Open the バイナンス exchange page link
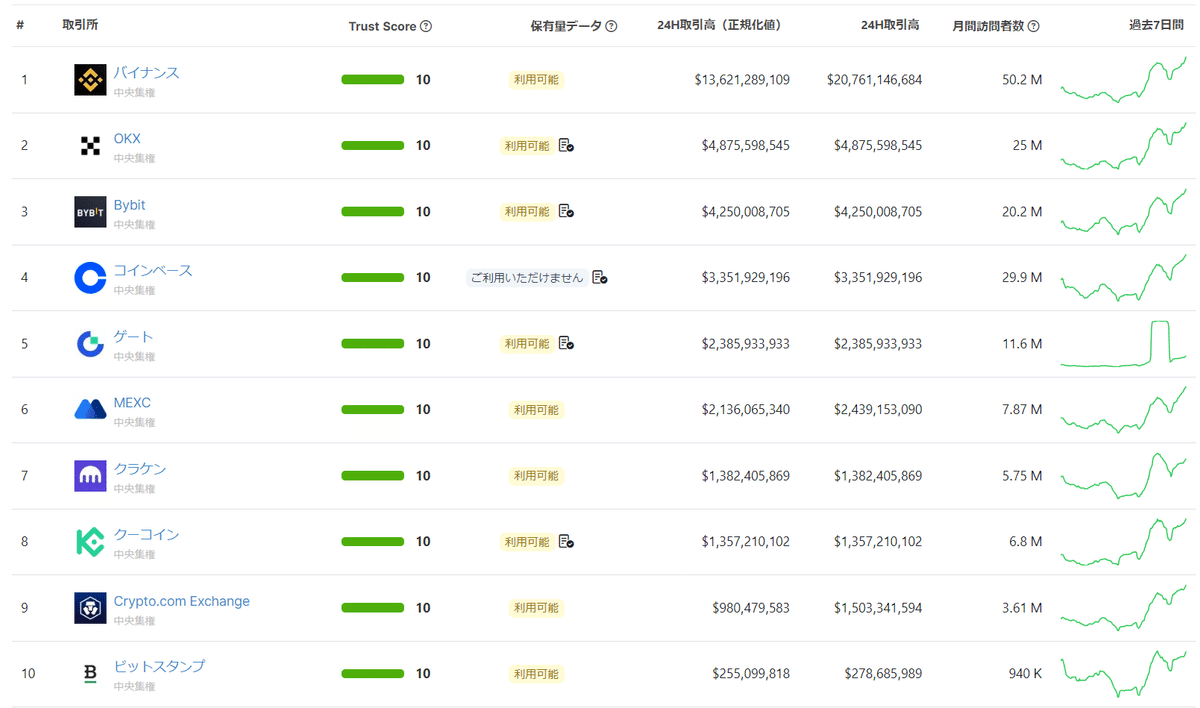The image size is (1200, 708). (x=147, y=71)
